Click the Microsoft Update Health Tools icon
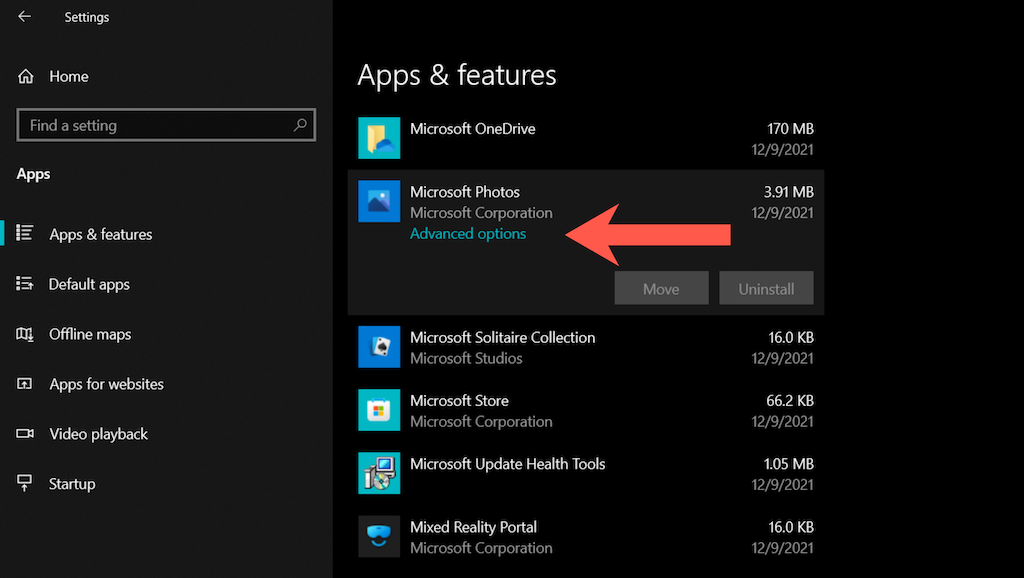Image resolution: width=1024 pixels, height=578 pixels. 379,473
